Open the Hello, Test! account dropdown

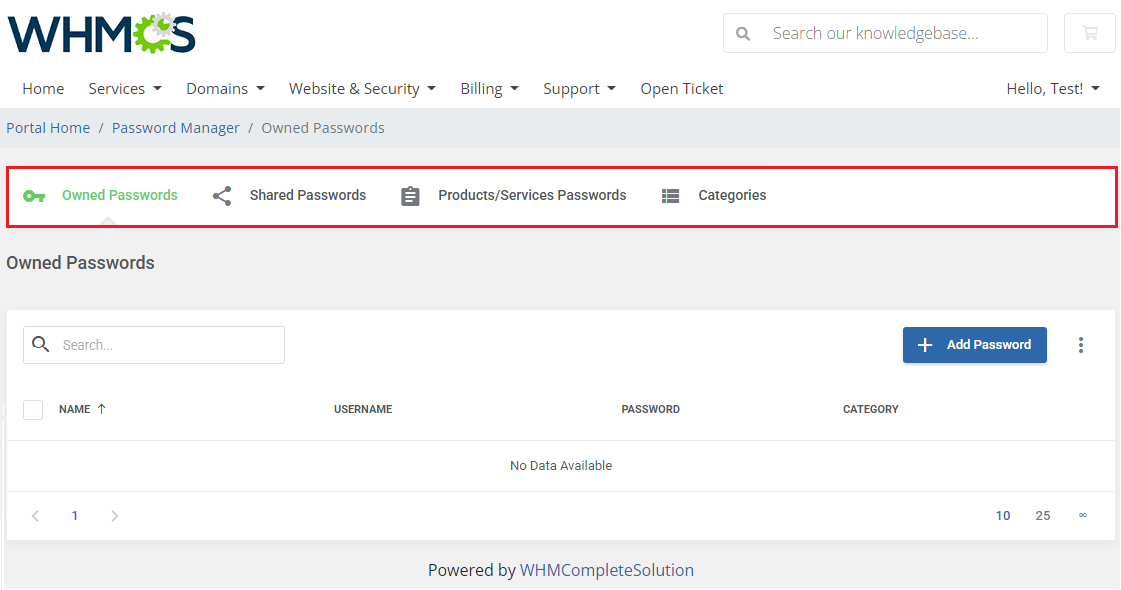click(1053, 89)
